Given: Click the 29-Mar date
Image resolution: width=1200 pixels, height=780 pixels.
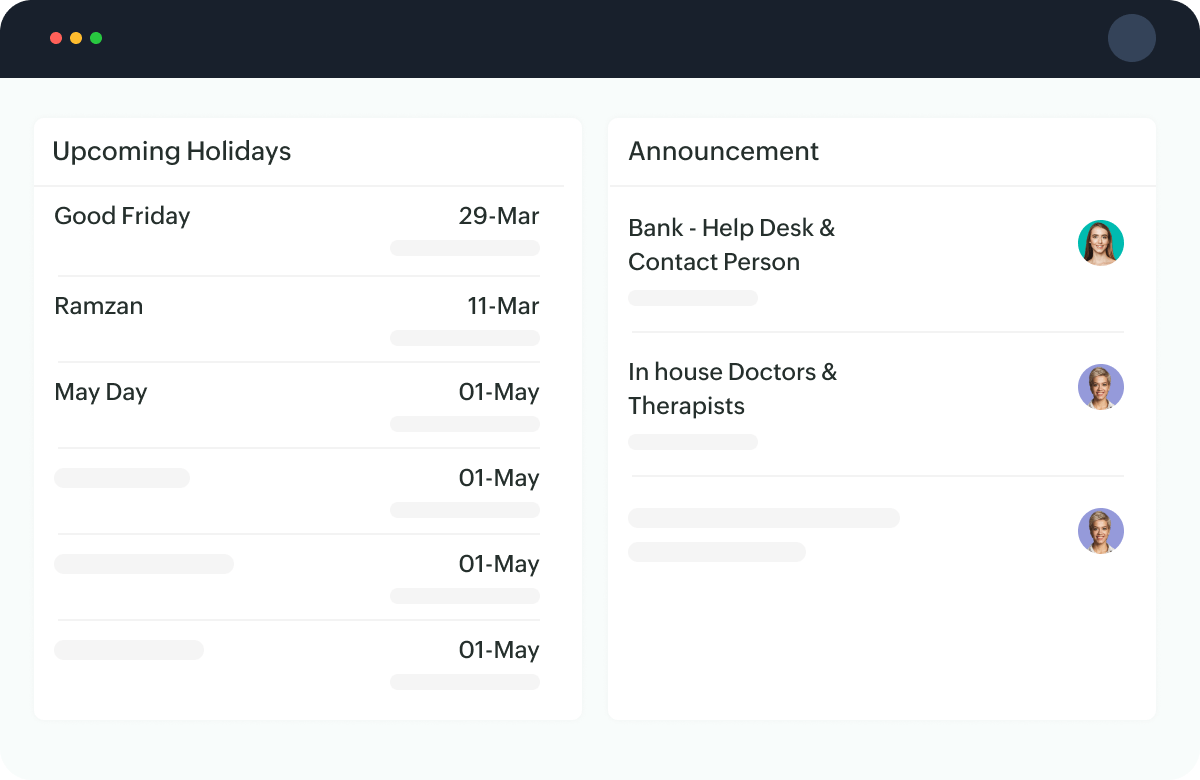Looking at the screenshot, I should [499, 216].
